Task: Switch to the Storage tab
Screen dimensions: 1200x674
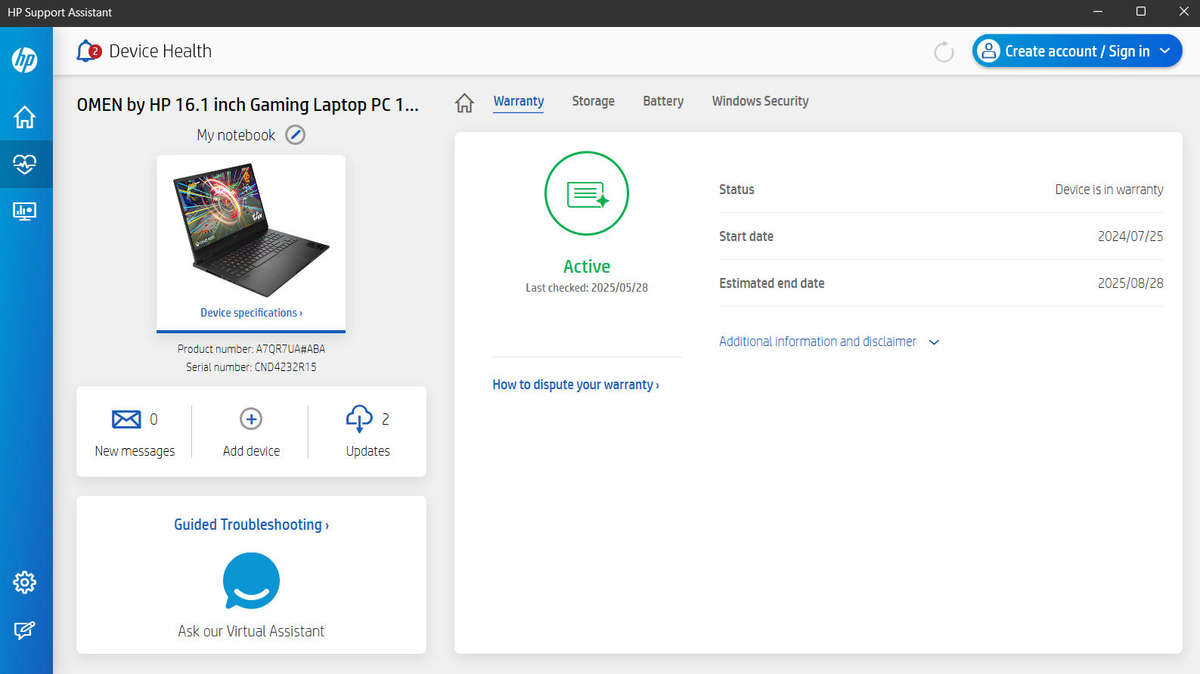Action: [x=593, y=101]
